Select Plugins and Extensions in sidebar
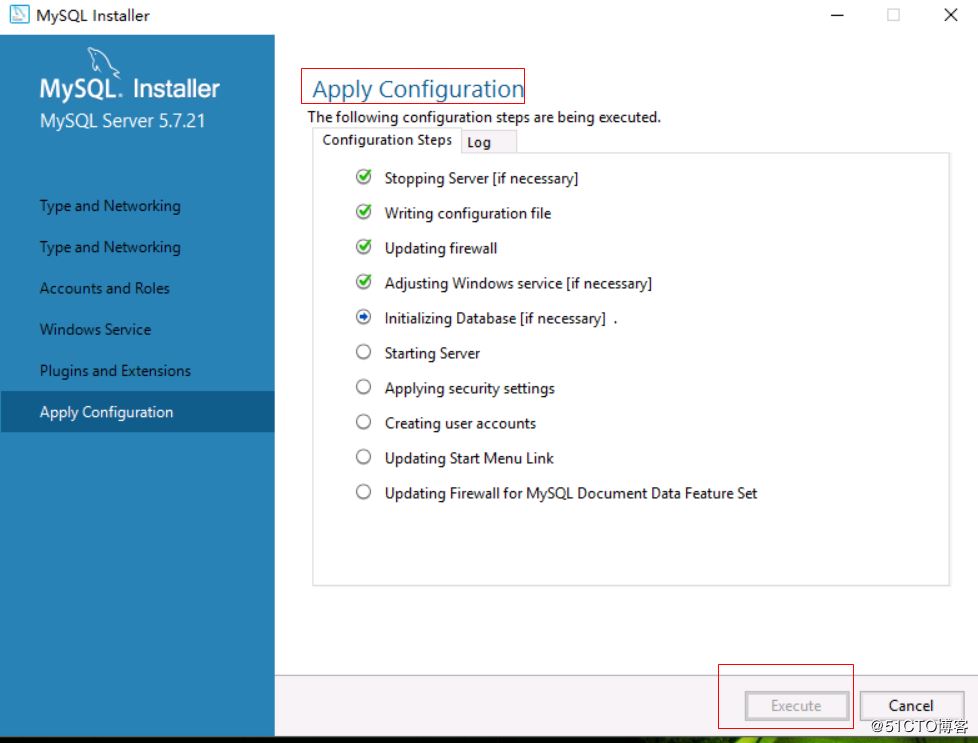 [114, 370]
